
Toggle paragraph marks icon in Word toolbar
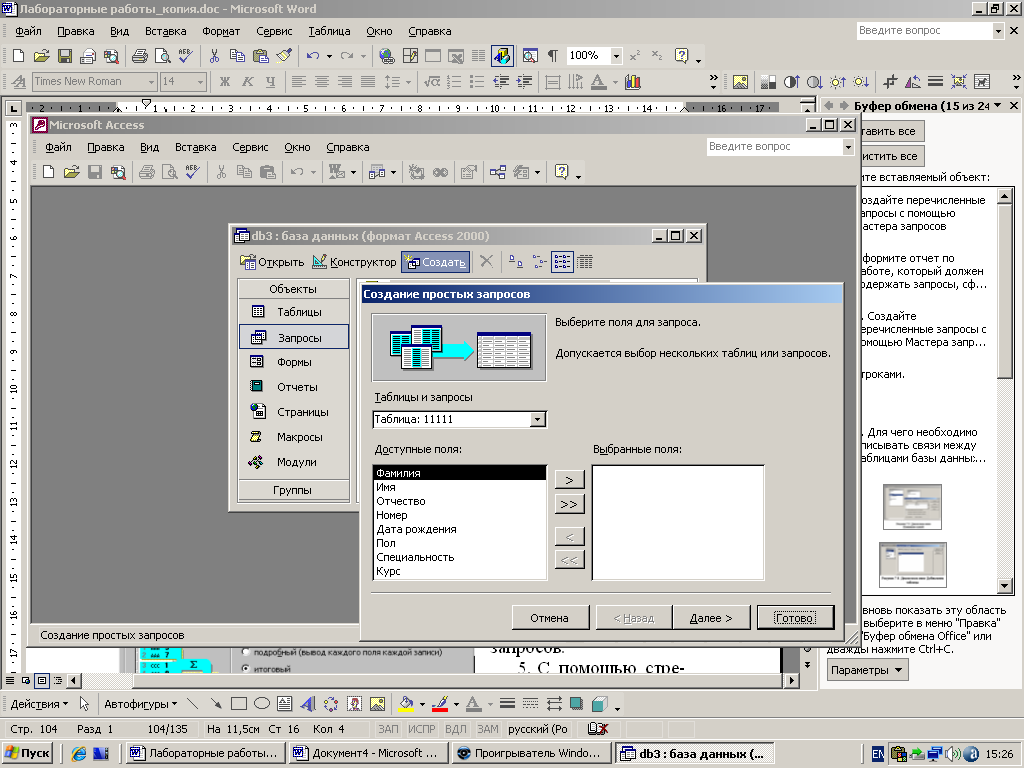point(552,56)
